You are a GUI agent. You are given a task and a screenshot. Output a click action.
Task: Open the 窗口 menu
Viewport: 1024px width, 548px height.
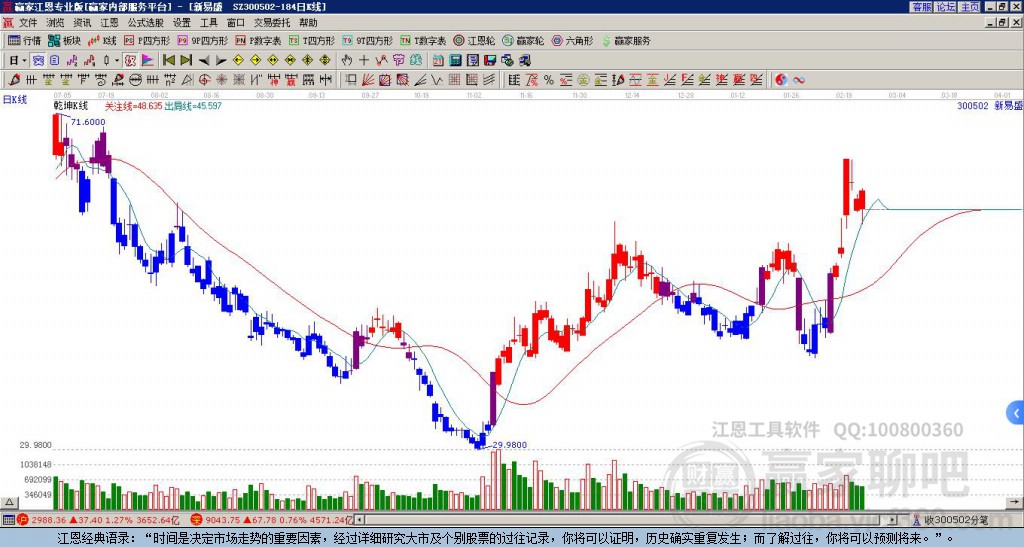[x=236, y=23]
